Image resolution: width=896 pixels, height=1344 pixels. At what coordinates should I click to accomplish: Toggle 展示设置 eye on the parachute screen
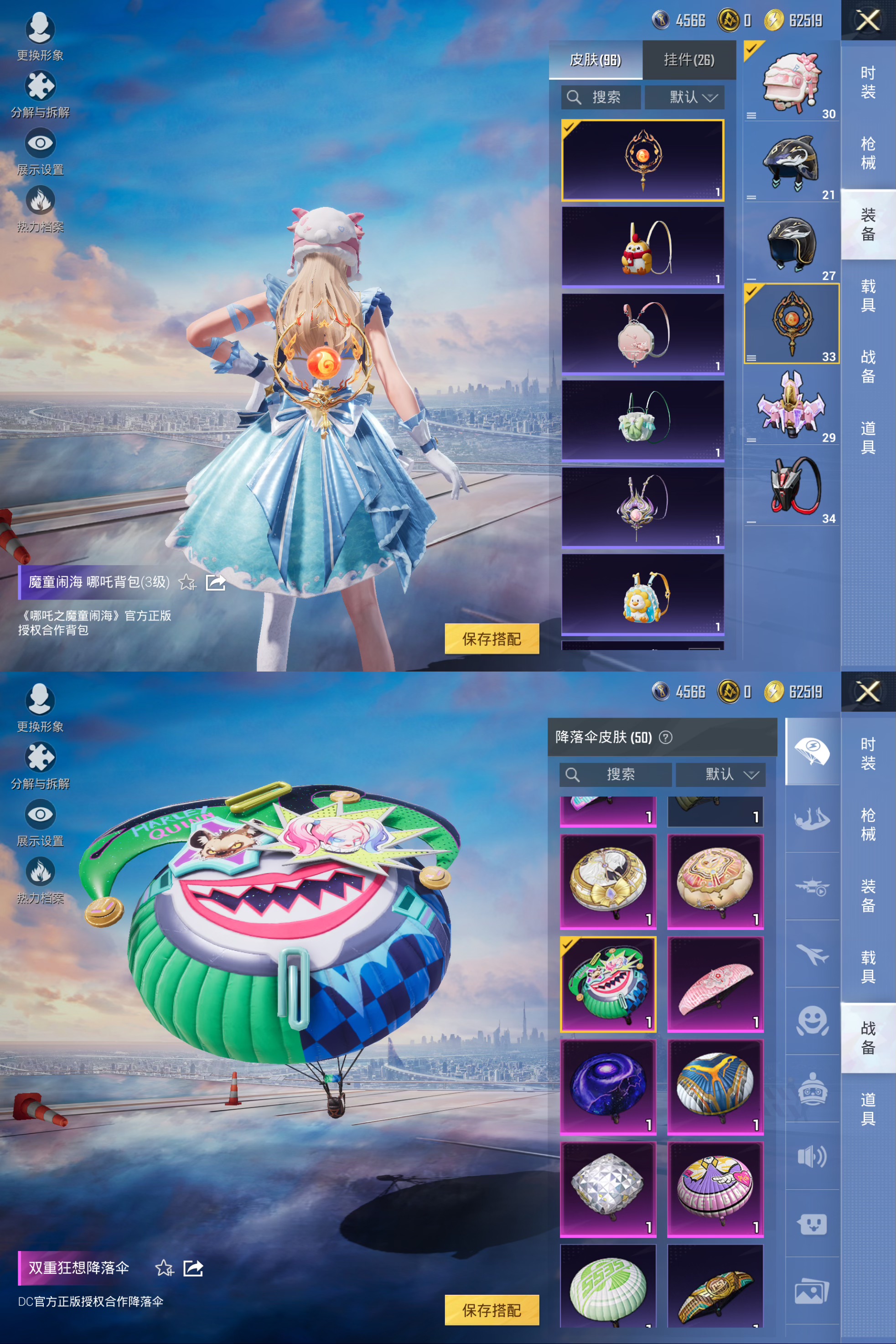click(x=40, y=814)
